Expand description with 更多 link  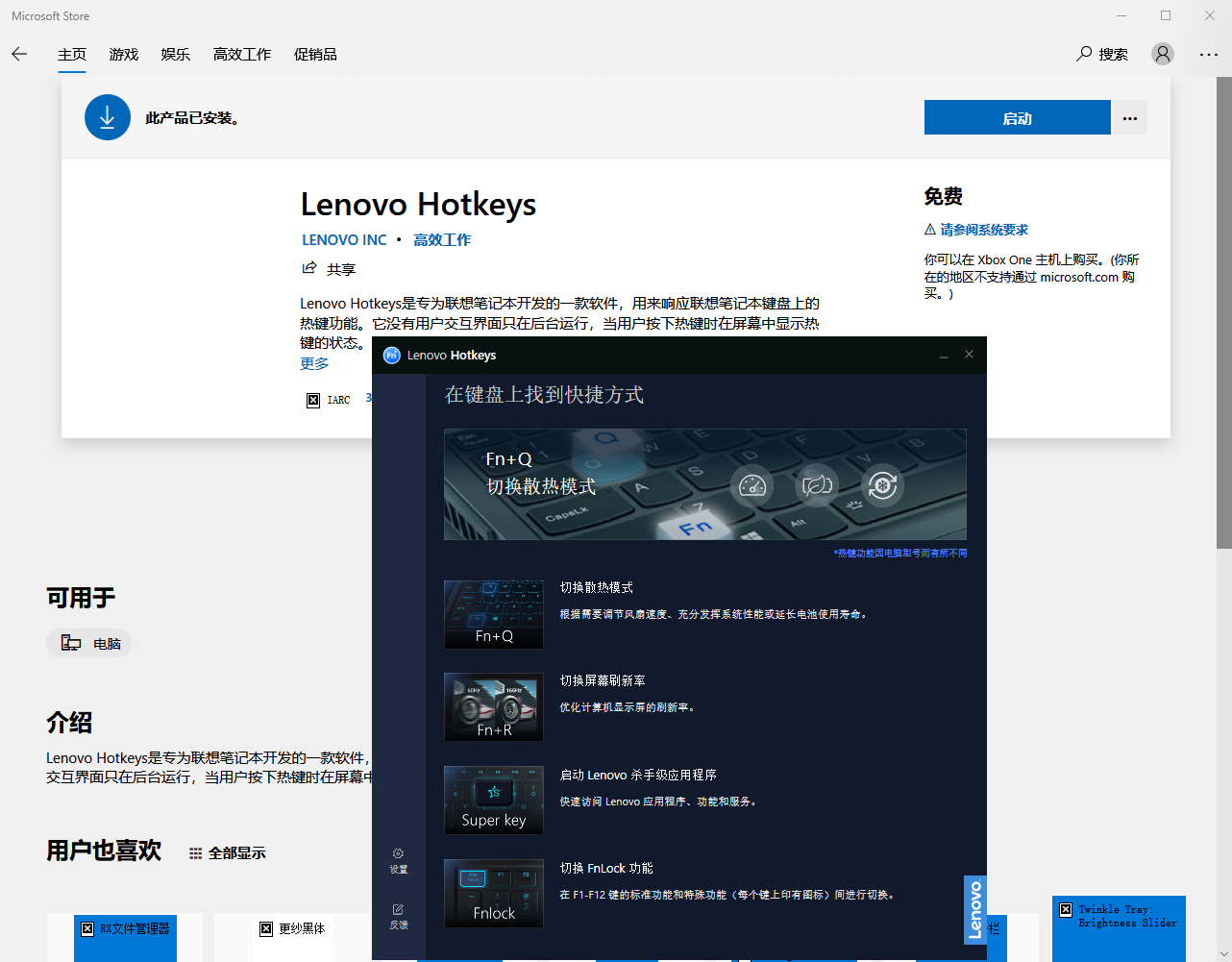point(314,363)
